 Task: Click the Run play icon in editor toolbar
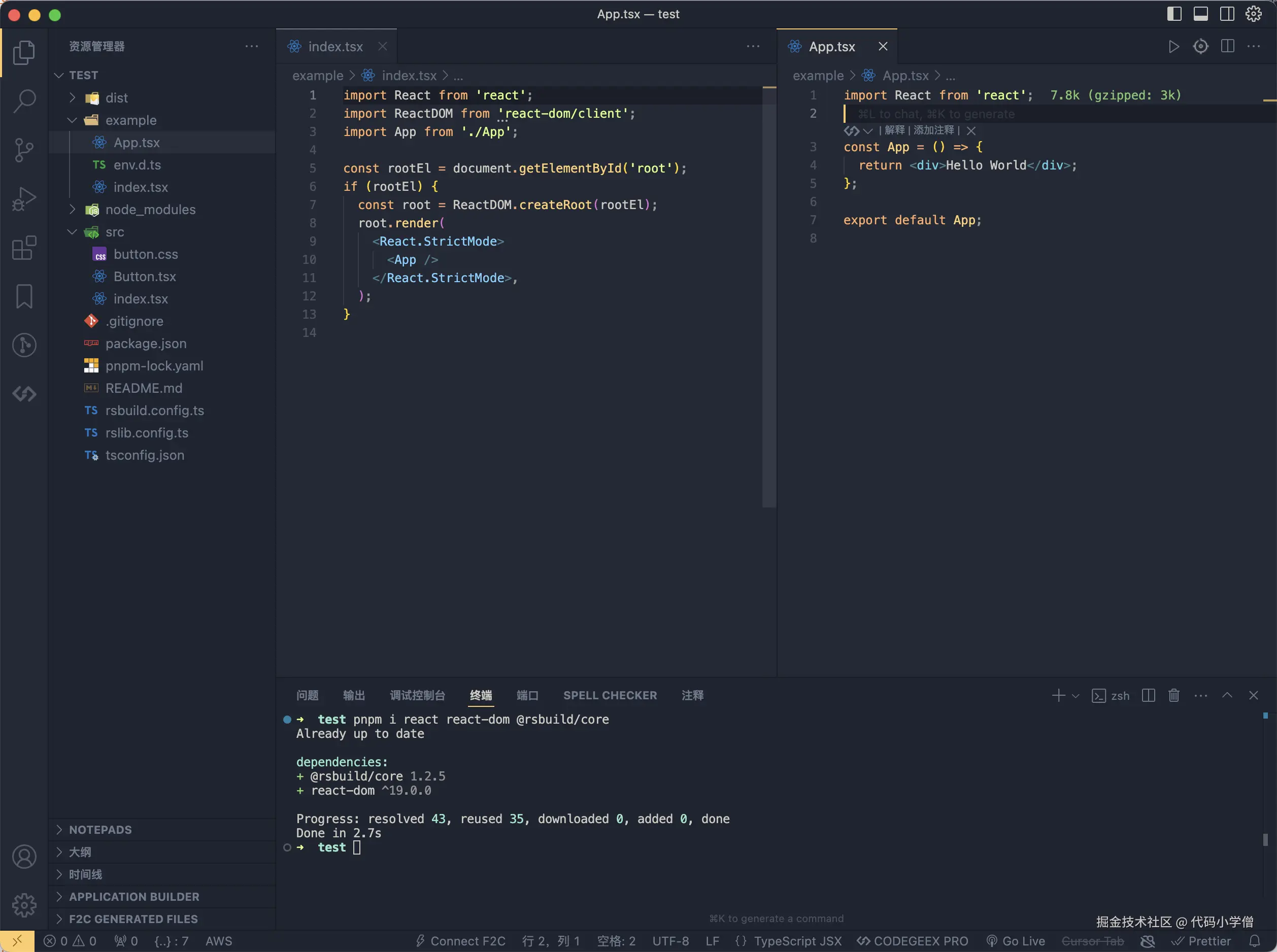tap(1173, 47)
